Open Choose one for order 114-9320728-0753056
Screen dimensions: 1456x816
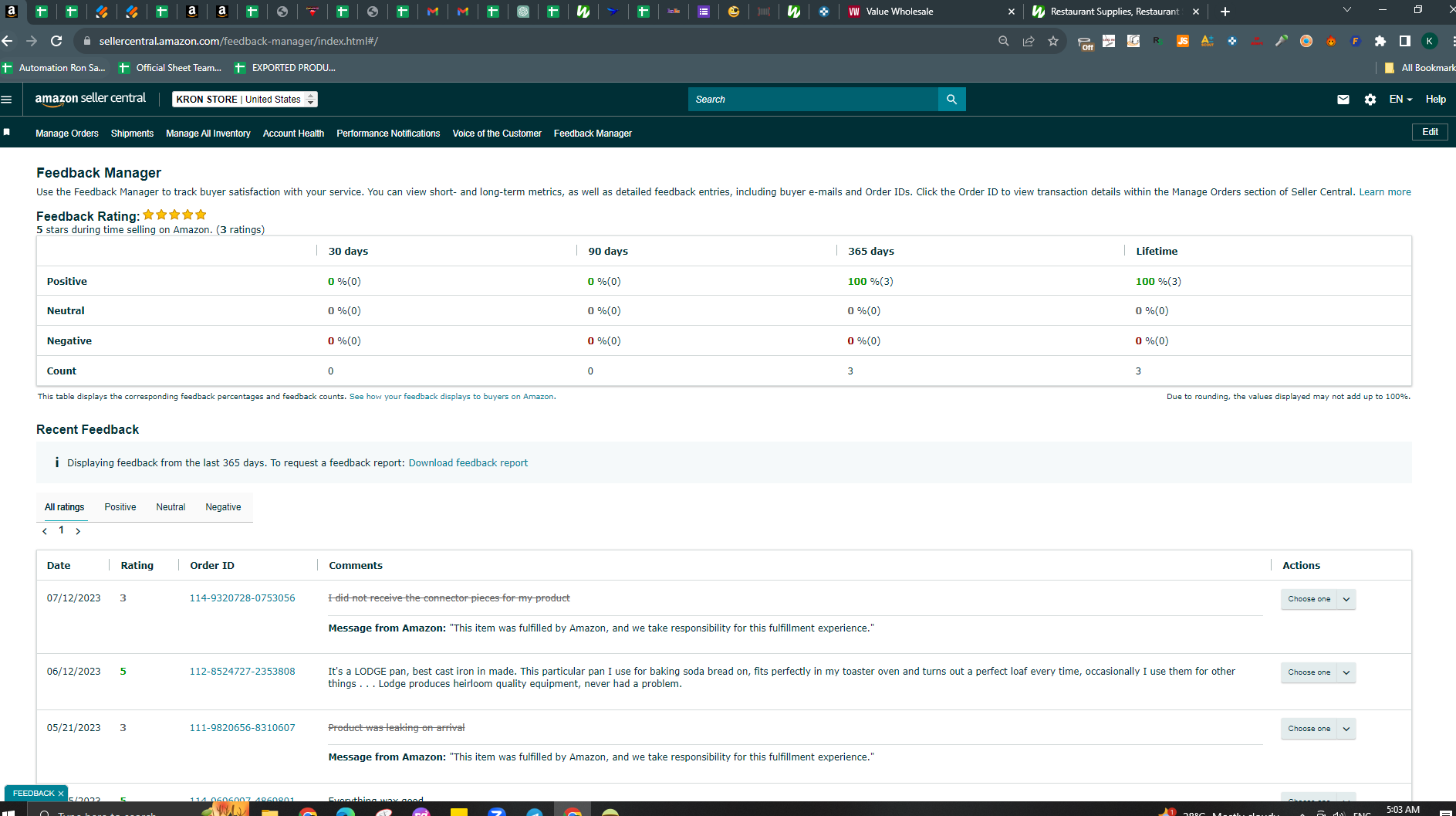tap(1318, 599)
